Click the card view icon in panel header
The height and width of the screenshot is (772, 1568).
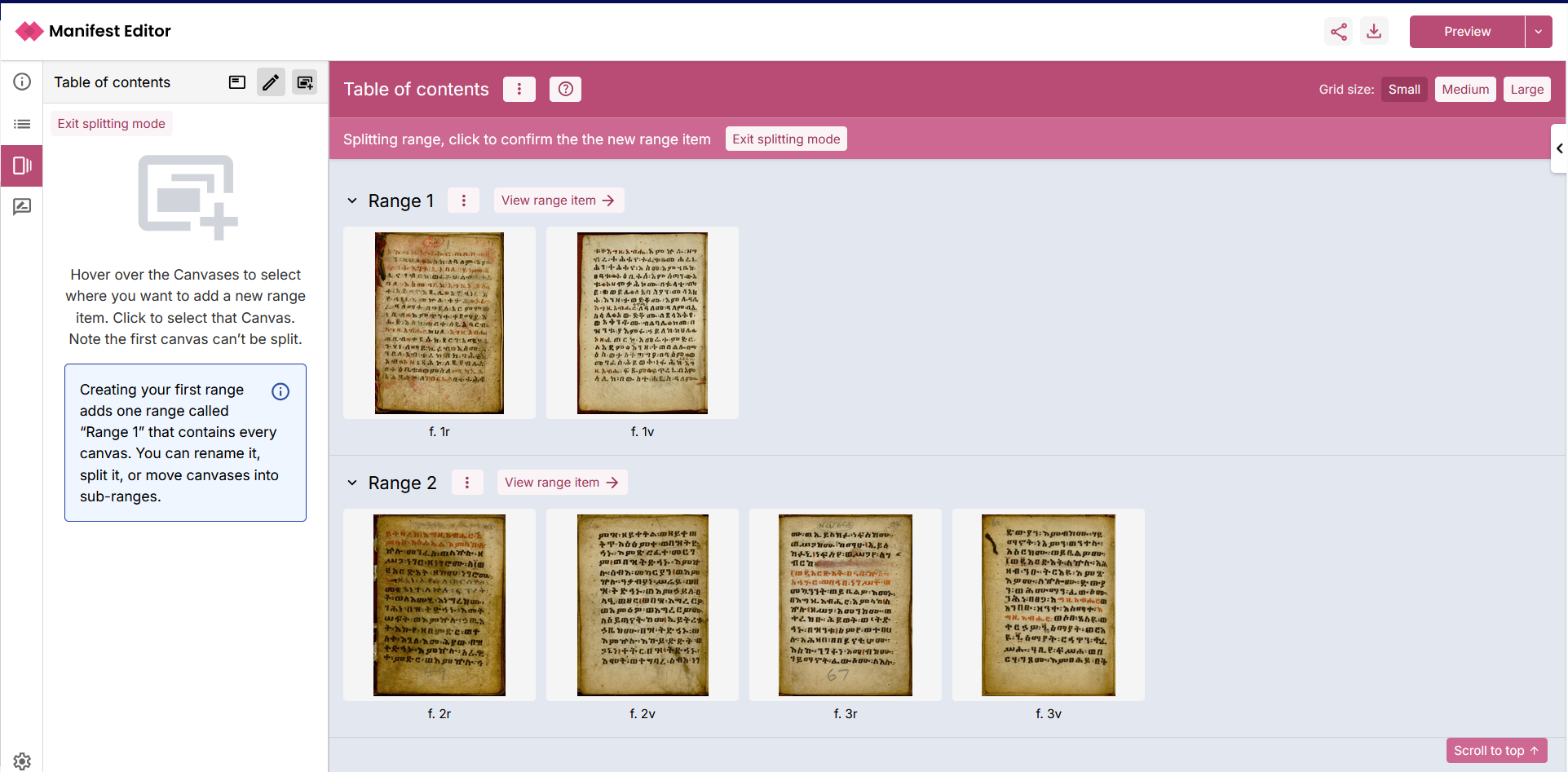[237, 82]
